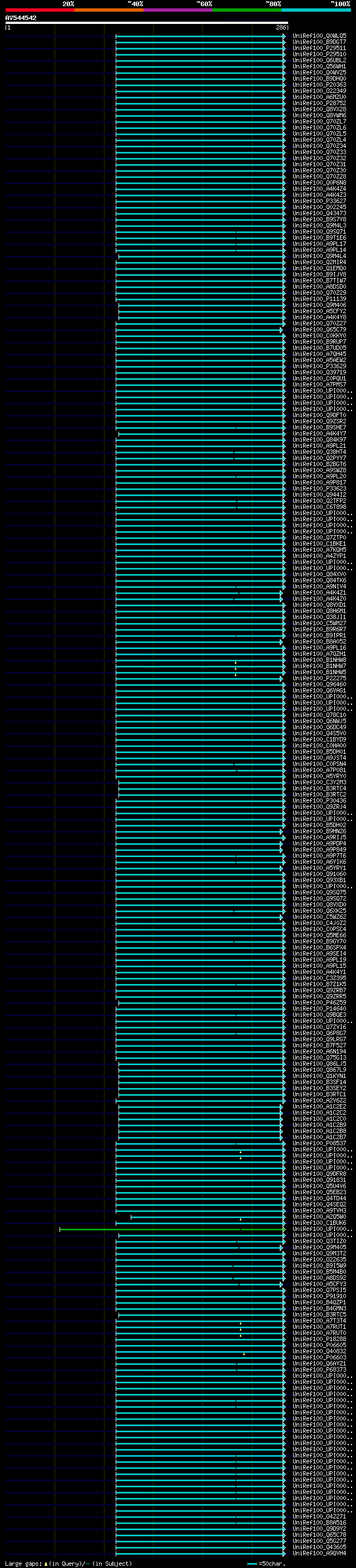The image size is (356, 1568).
Task: Click hit label UniRef100_Q70Z28
Action: pos(319,176)
